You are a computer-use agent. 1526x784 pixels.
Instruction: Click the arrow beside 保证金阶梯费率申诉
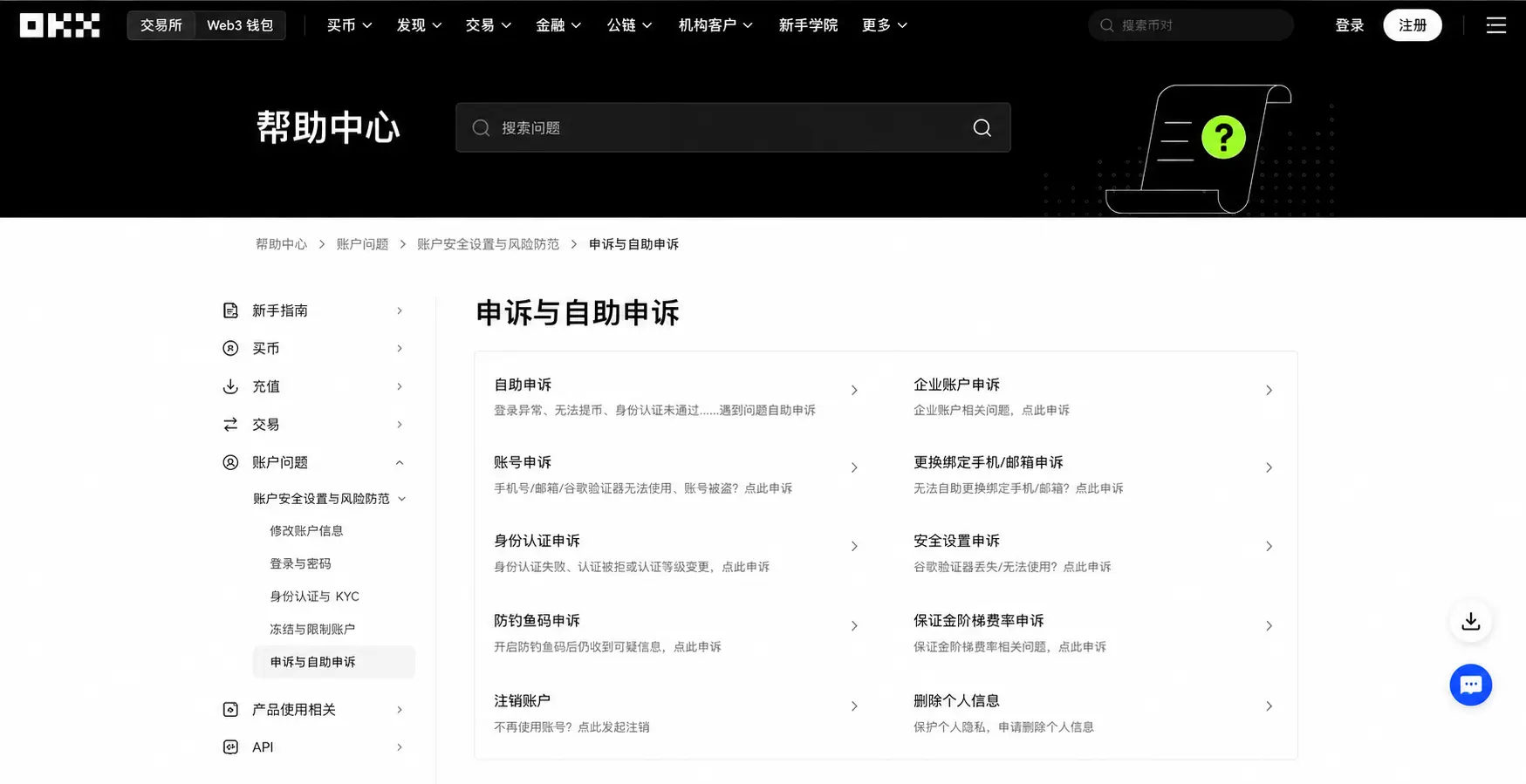[x=1269, y=626]
